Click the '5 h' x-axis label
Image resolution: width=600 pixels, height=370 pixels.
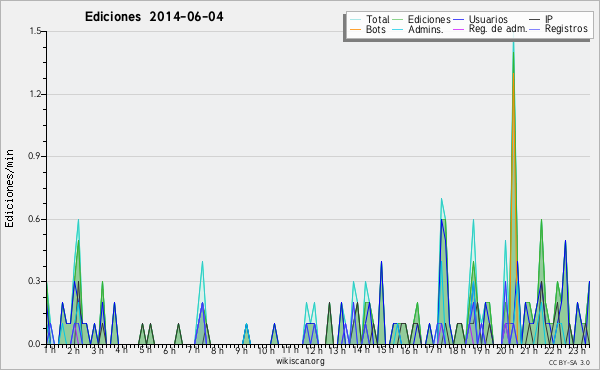[x=145, y=350]
